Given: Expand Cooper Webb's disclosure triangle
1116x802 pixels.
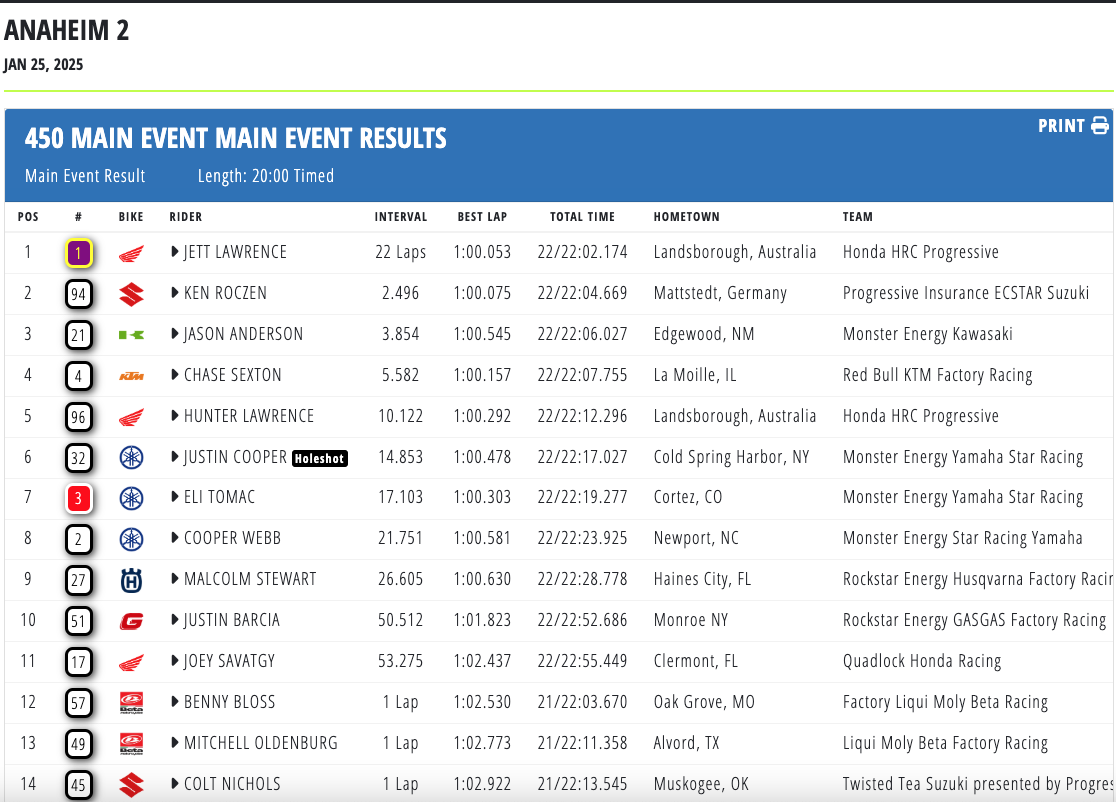Looking at the screenshot, I should tap(175, 539).
